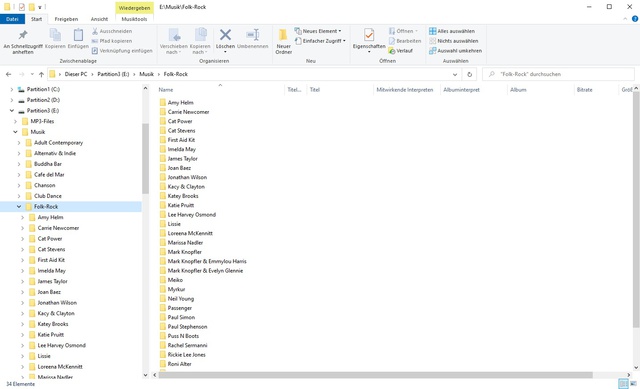Image resolution: width=640 pixels, height=389 pixels.
Task: Open Kopieren nach menu
Action: tap(200, 41)
